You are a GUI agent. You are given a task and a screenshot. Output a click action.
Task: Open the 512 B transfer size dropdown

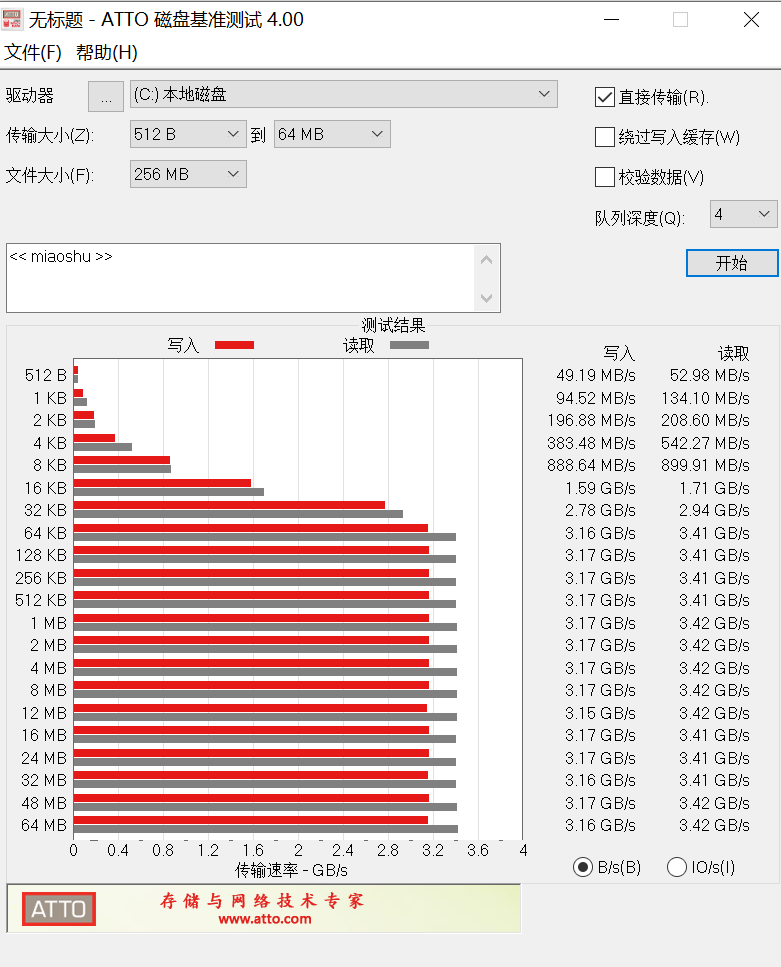[x=188, y=134]
